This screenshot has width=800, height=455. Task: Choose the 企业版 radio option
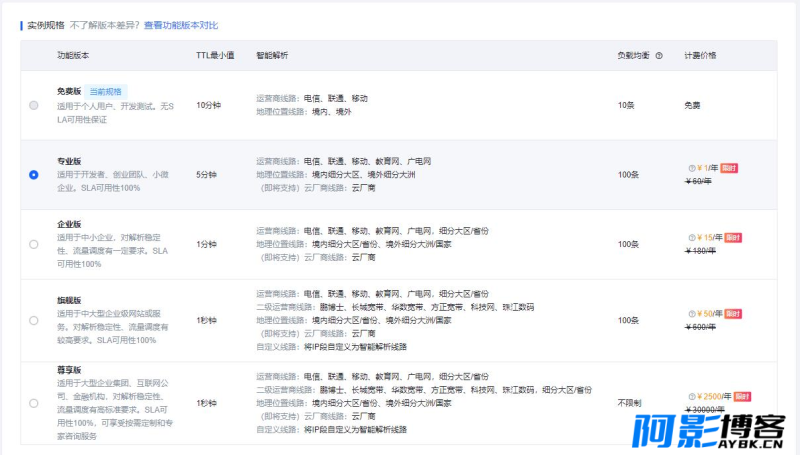pos(34,244)
